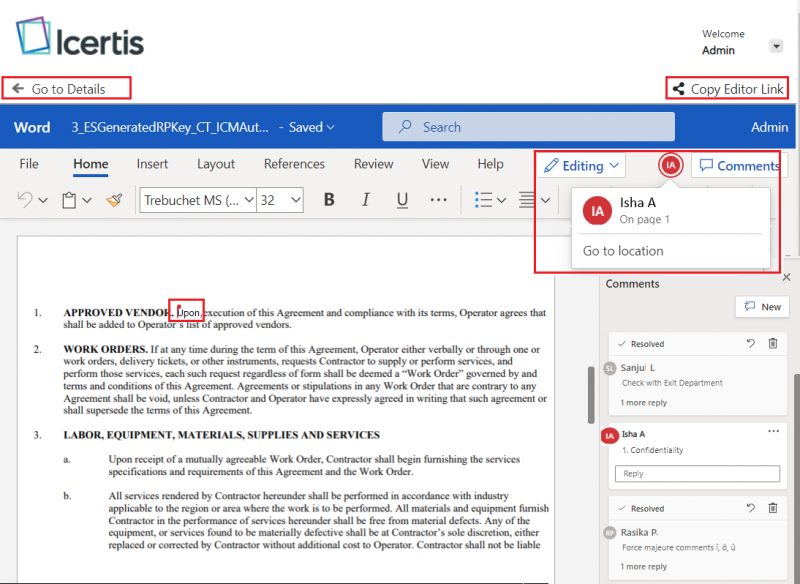Viewport: 800px width, 584px height.
Task: Select the Italic formatting icon
Action: pos(365,200)
